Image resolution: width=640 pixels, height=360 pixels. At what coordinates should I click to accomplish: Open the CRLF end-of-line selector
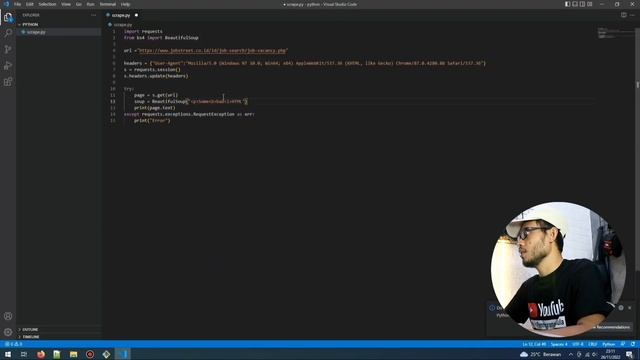[593, 344]
